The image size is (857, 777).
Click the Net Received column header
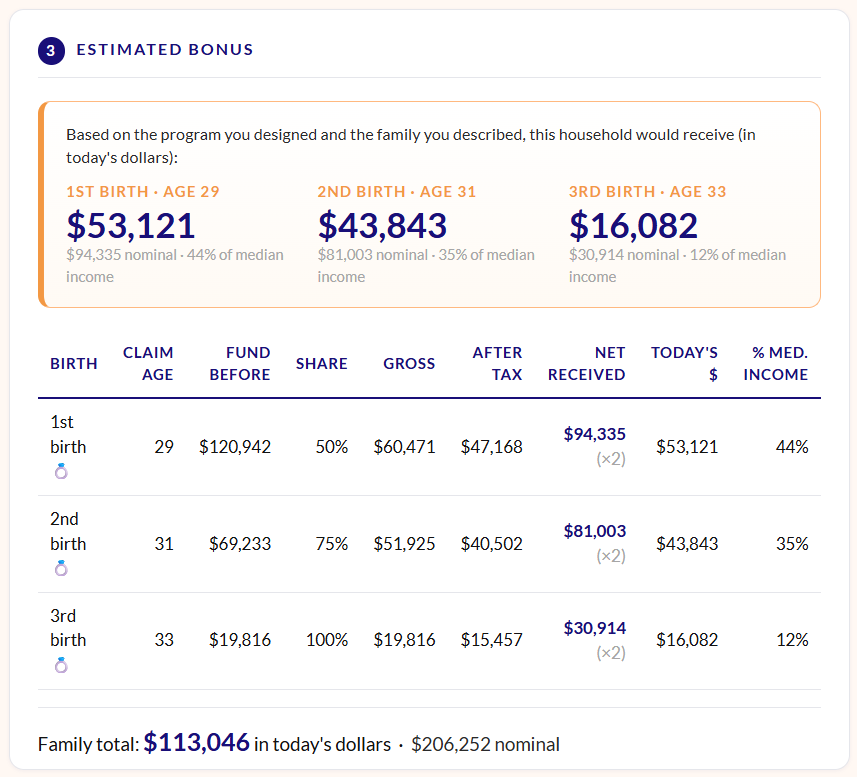pos(586,363)
